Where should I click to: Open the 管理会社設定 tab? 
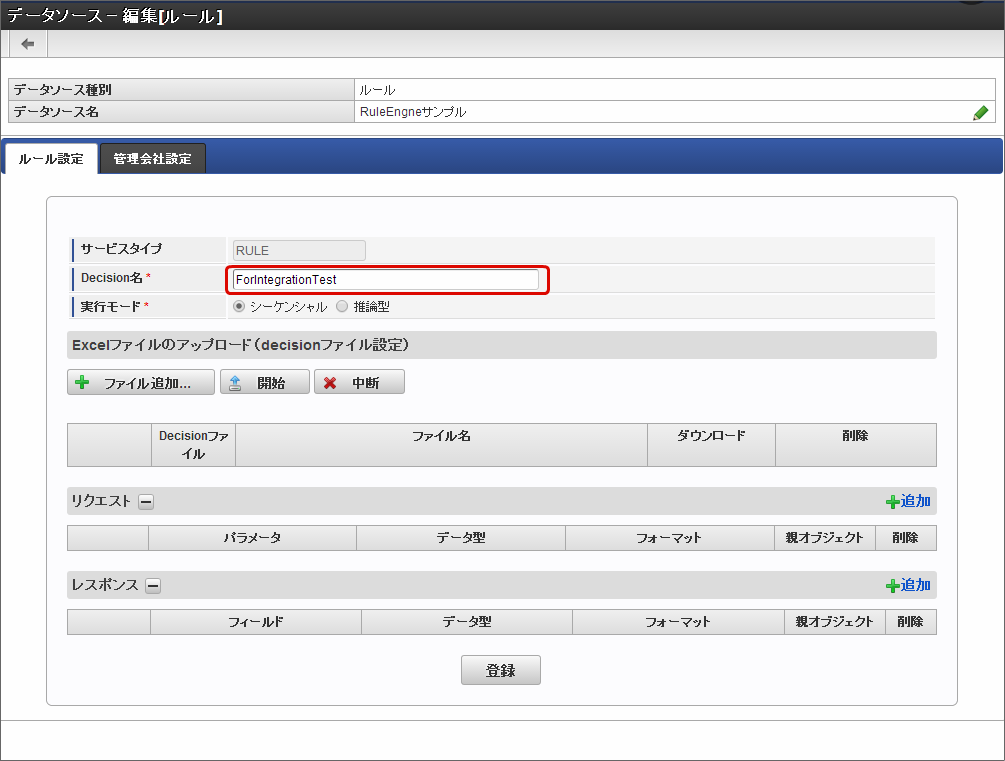click(153, 158)
